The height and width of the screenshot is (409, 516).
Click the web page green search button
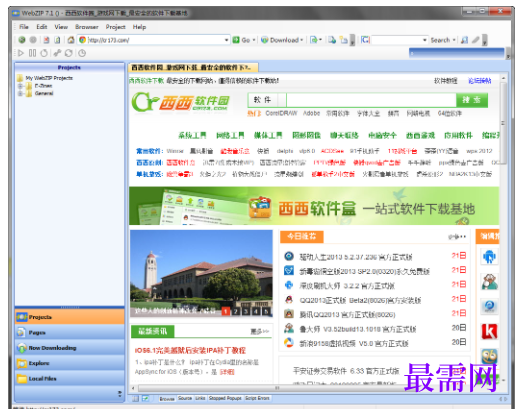tap(471, 100)
